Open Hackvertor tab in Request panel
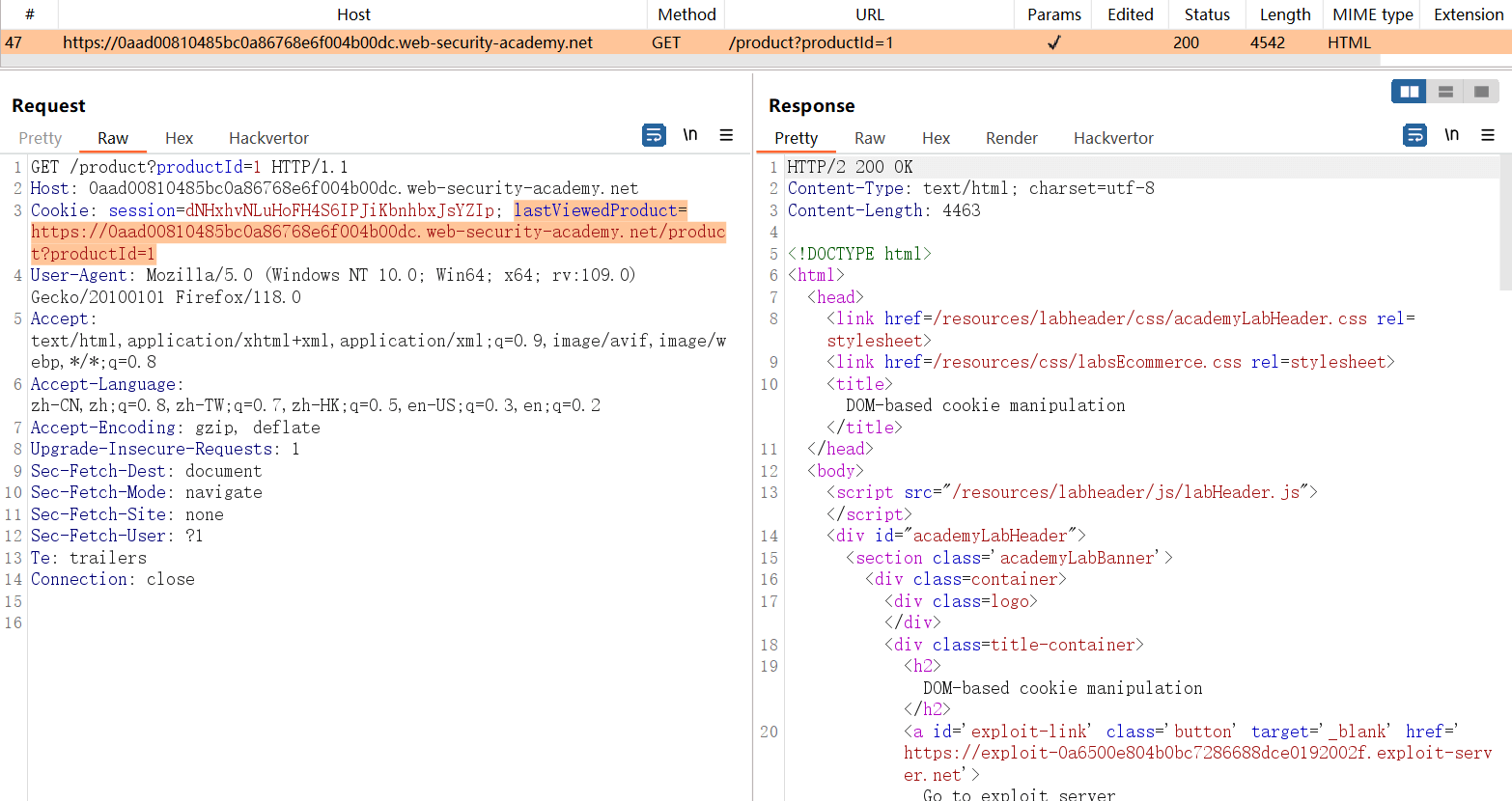Viewport: 1512px width, 801px height. (x=268, y=138)
